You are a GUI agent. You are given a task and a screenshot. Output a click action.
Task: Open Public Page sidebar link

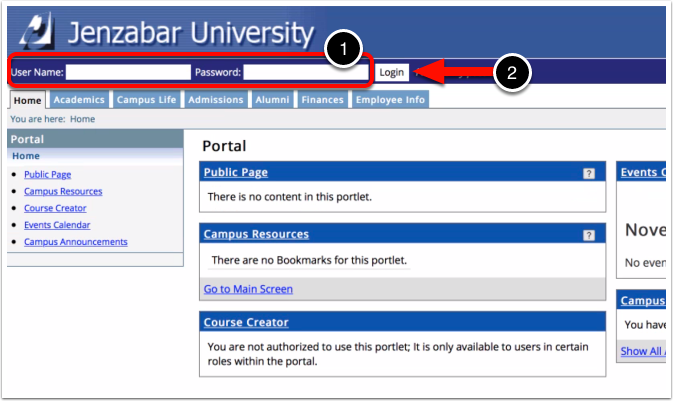click(x=48, y=174)
